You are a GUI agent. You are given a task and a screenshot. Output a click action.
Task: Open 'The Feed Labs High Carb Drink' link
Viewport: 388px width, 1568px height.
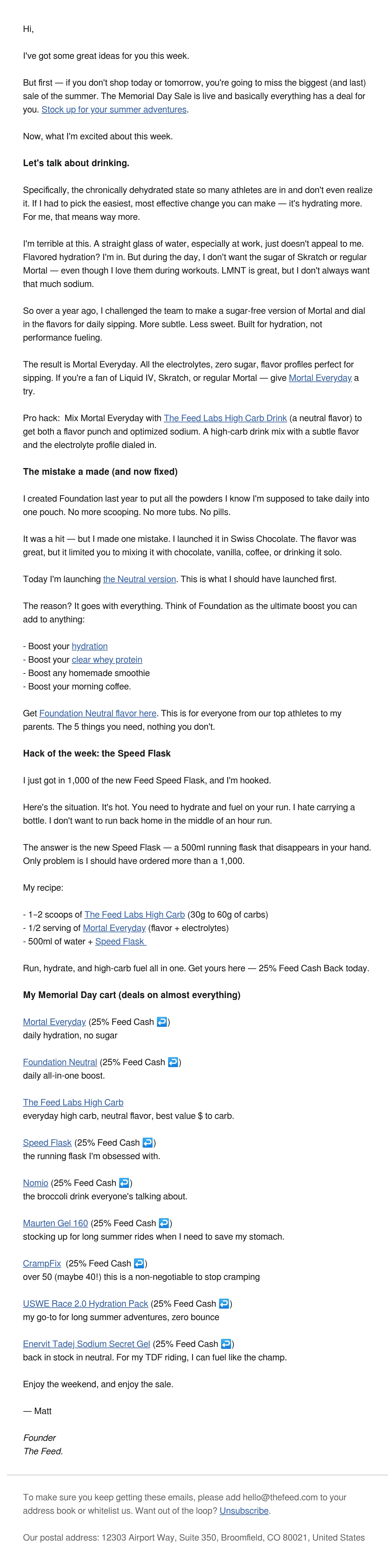(225, 418)
